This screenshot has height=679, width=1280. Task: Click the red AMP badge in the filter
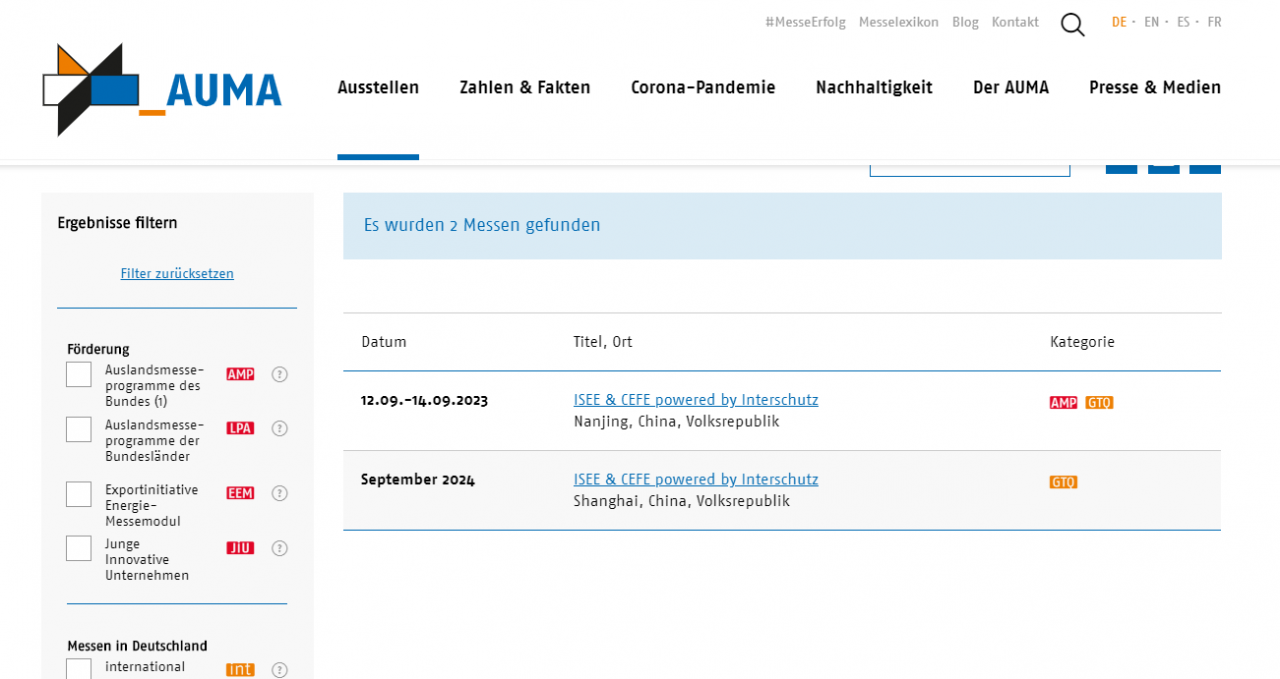coord(240,374)
